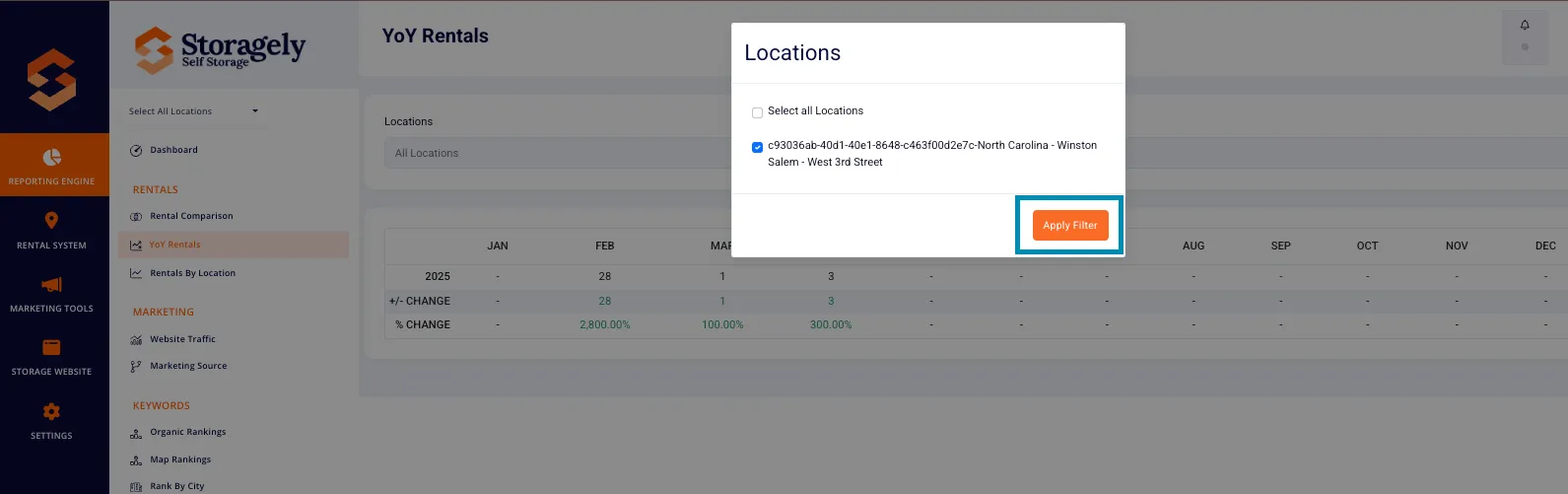This screenshot has width=1568, height=494.
Task: Click the Rental Comparison icon
Action: point(136,216)
